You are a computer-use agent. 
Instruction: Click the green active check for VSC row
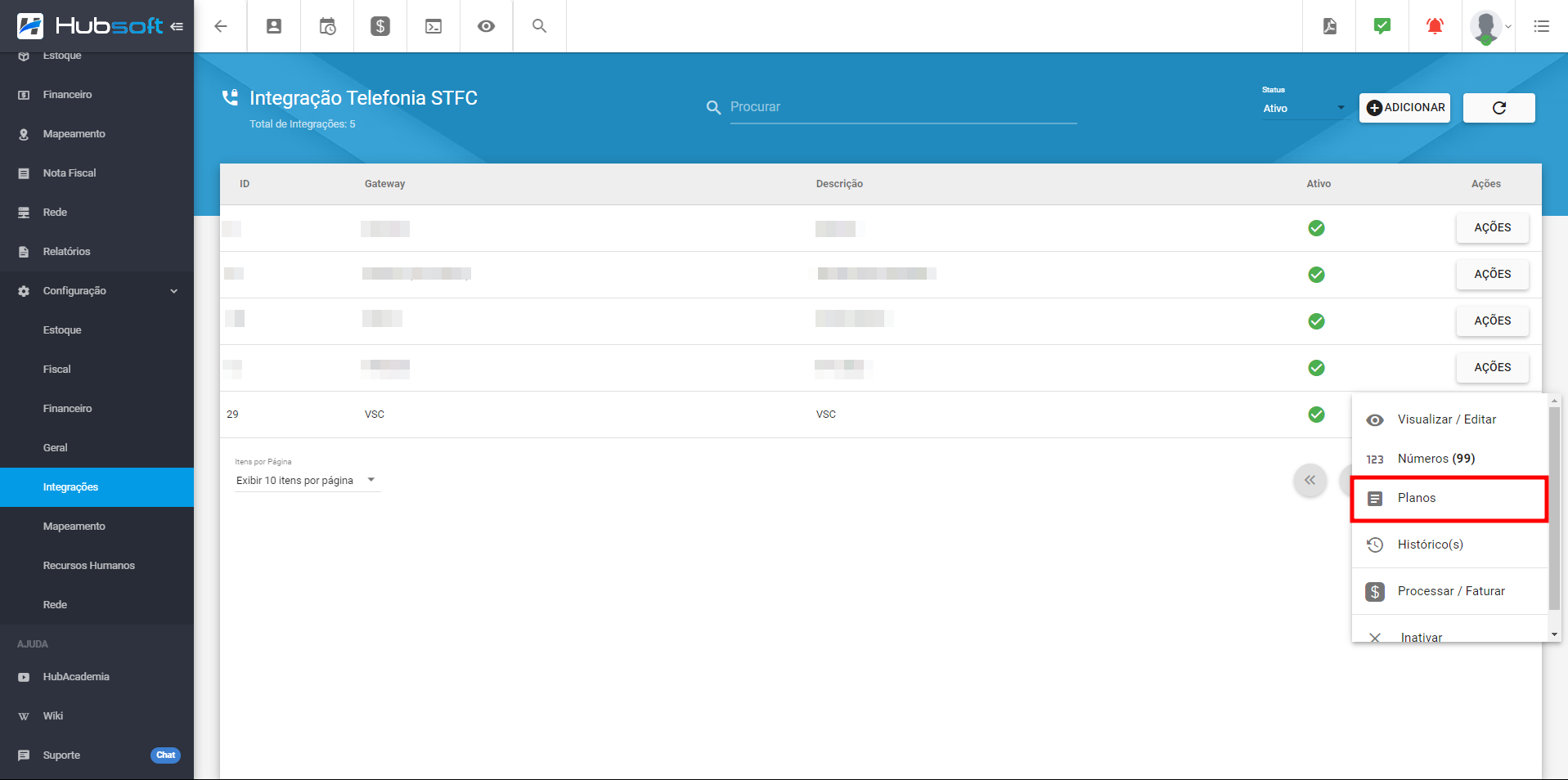coord(1316,415)
